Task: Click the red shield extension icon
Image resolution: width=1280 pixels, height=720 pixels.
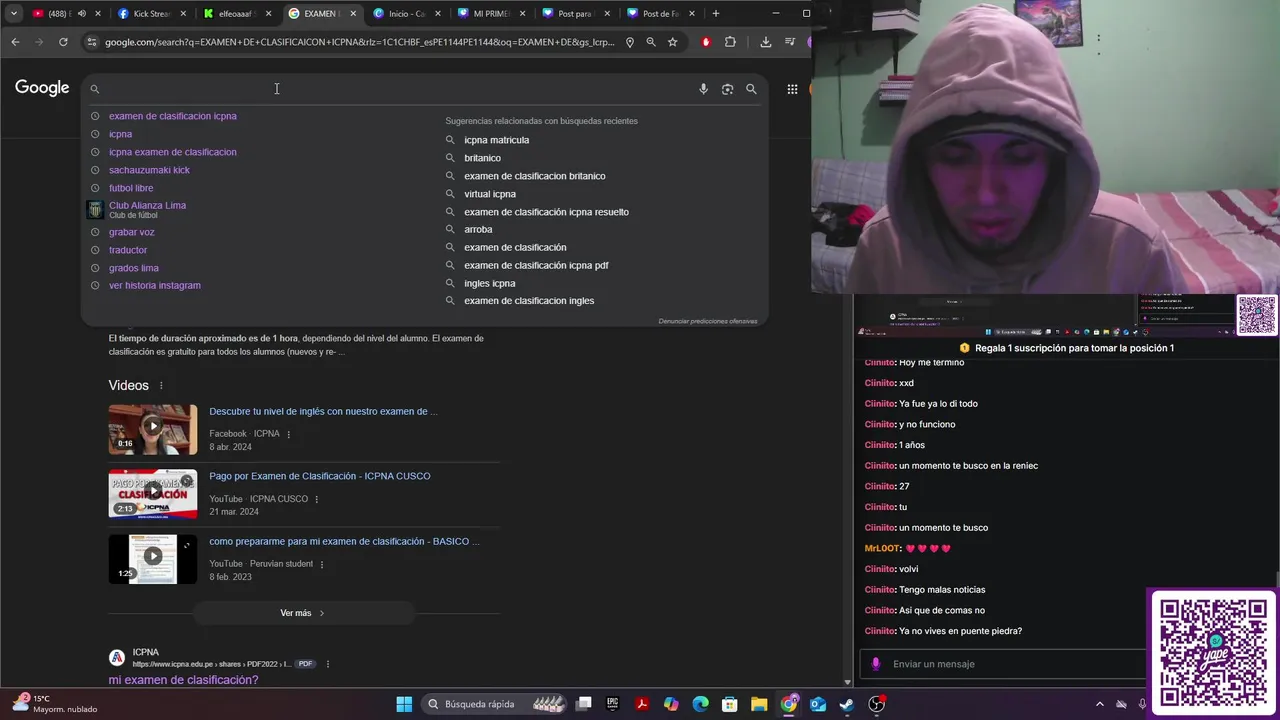Action: coord(706,42)
